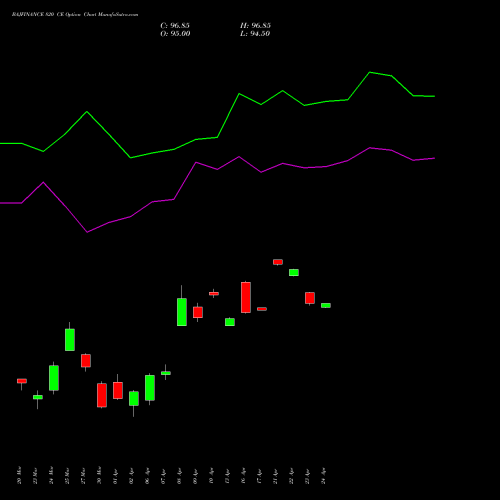Viewport: 500px width, 500px height.
Task: Click the 09 Apr date axis label
Action: point(195,475)
